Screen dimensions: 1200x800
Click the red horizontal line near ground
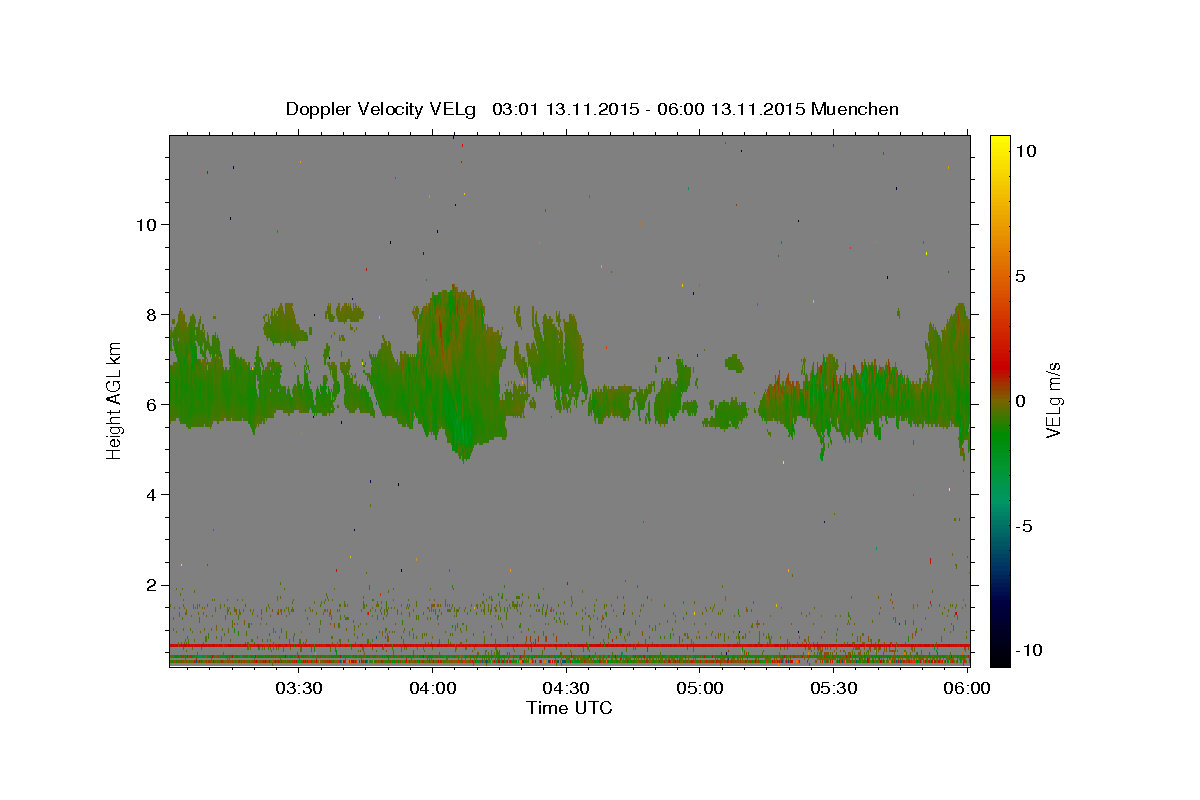pyautogui.click(x=569, y=646)
